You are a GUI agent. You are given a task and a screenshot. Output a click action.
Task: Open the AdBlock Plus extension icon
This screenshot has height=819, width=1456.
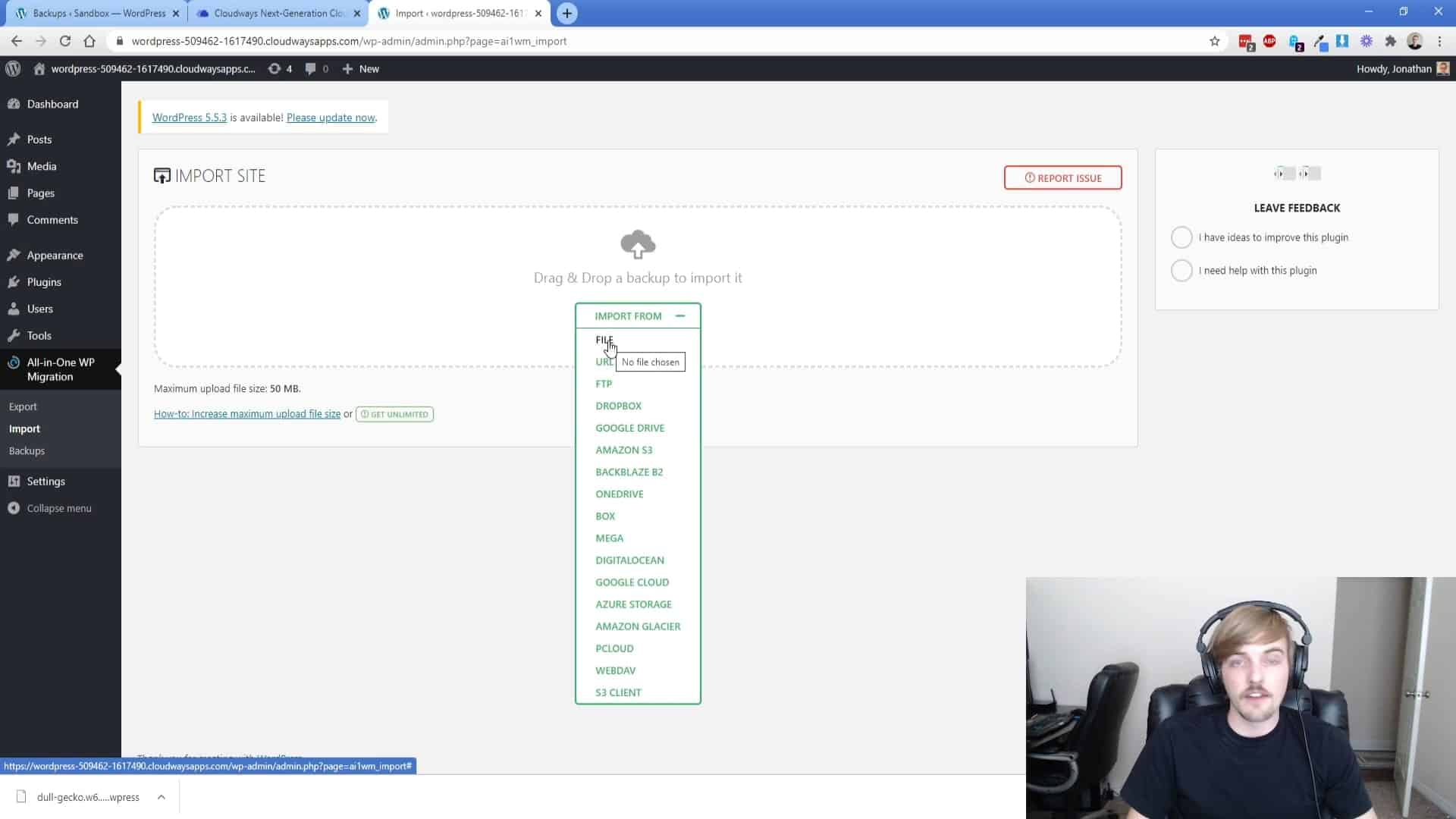click(1269, 41)
